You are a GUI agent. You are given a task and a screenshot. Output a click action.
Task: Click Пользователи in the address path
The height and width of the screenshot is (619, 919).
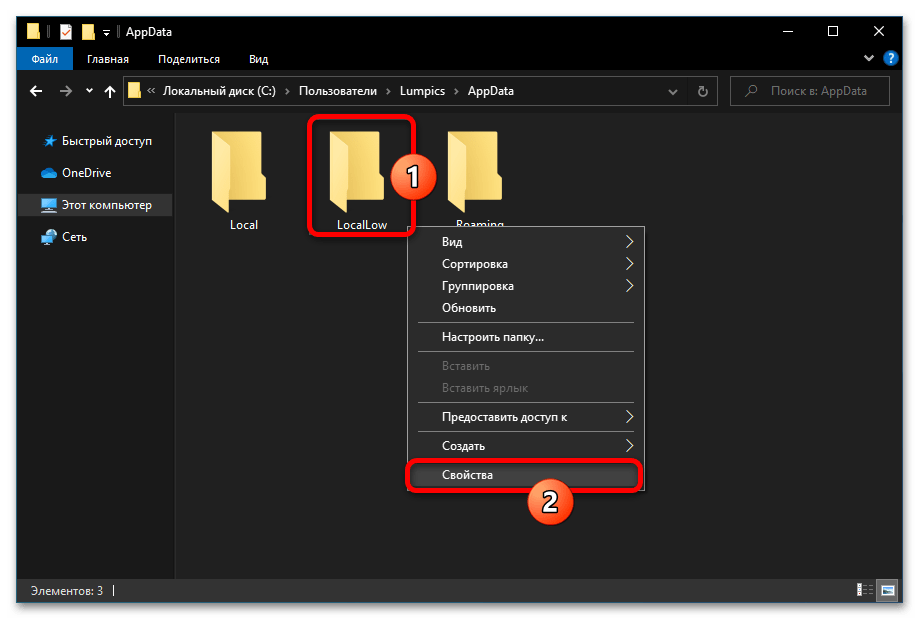click(338, 91)
